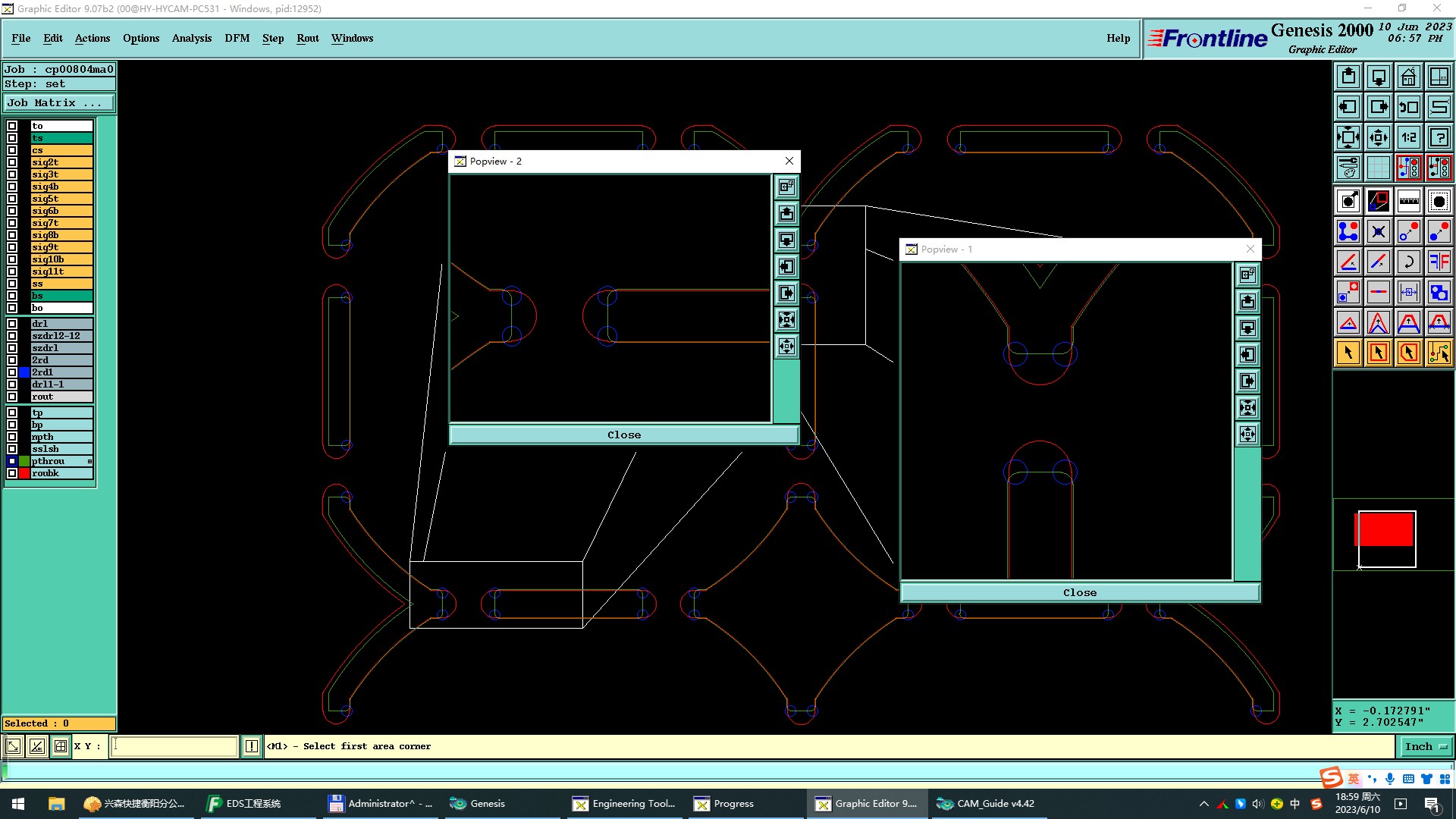The height and width of the screenshot is (819, 1456).
Task: Select the measurement ruler tool
Action: (1408, 201)
